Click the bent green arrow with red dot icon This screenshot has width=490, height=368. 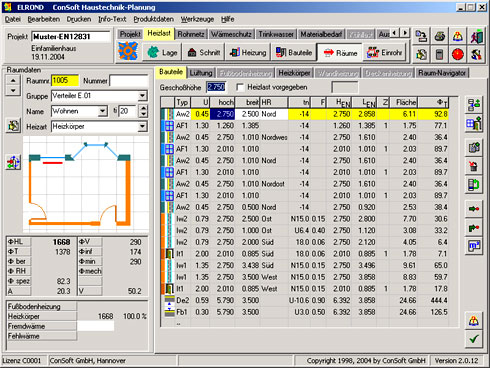click(474, 228)
